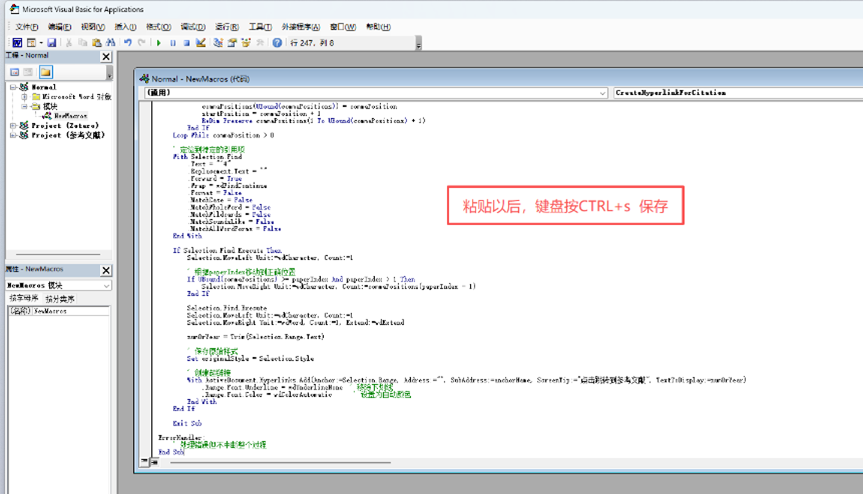This screenshot has height=494, width=863.
Task: Open the 工具(T) menu
Action: click(x=259, y=27)
